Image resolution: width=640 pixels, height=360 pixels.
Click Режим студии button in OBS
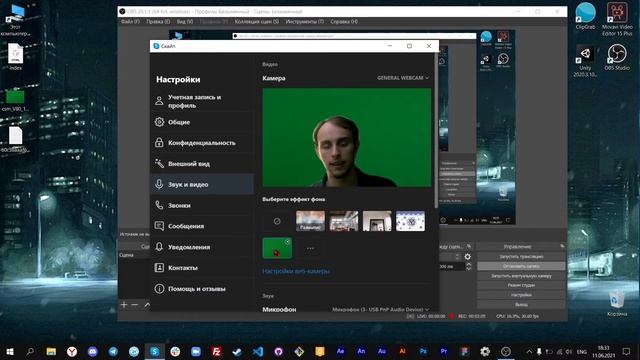[x=521, y=285]
